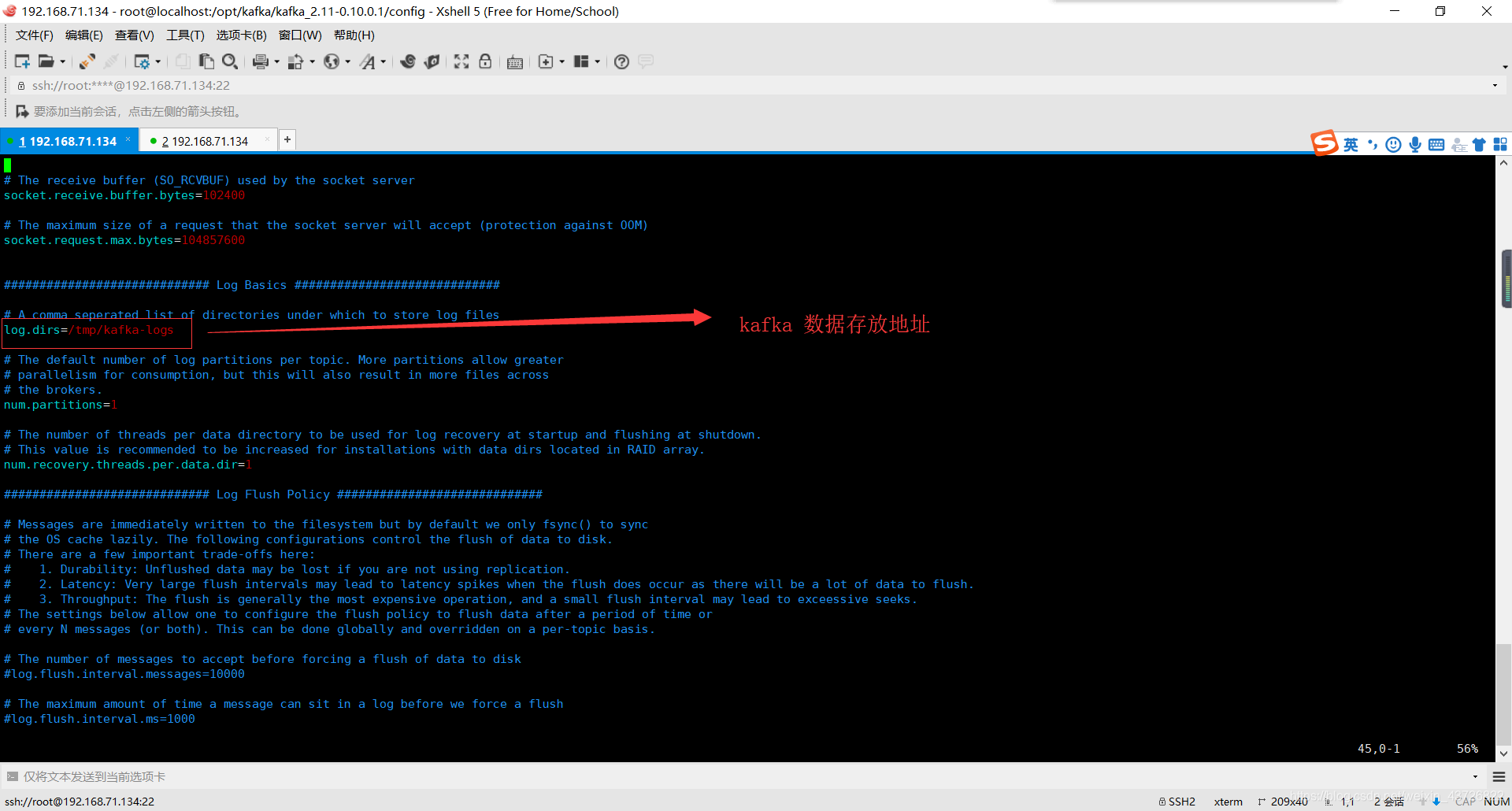The height and width of the screenshot is (811, 1512).
Task: Toggle full screen with arrows icon
Action: pos(461,61)
